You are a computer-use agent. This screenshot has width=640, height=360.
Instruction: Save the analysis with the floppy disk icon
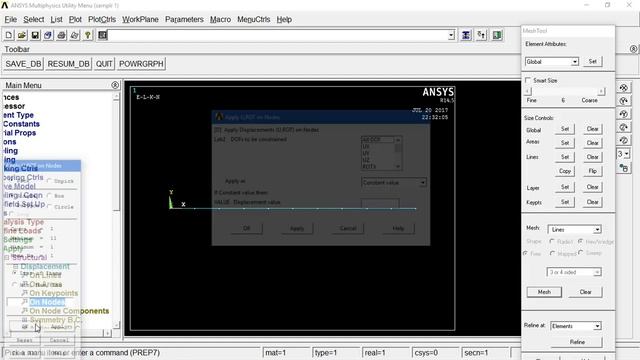pyautogui.click(x=35, y=36)
